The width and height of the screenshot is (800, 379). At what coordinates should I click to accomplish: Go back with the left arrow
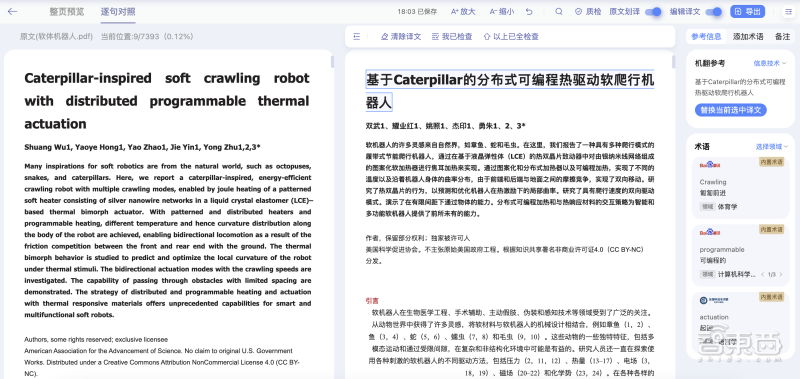tap(12, 11)
